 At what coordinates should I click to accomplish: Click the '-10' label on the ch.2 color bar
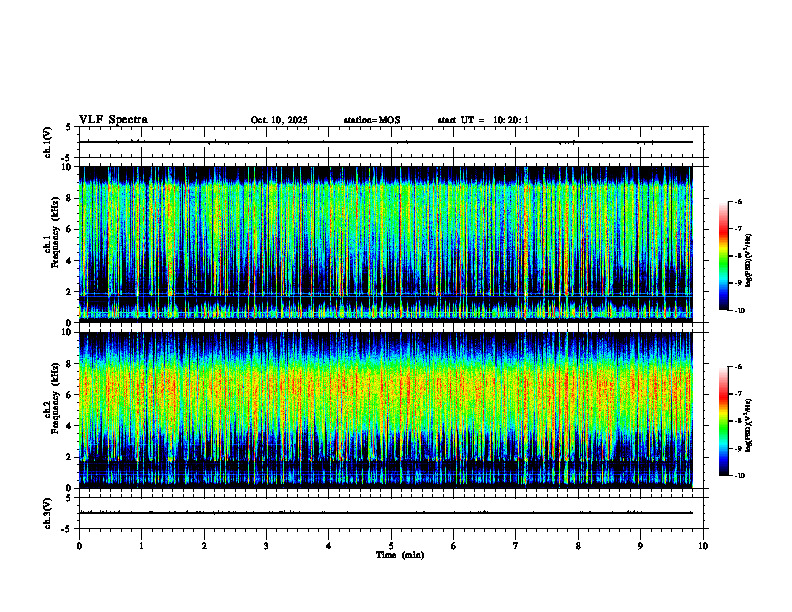(x=739, y=476)
